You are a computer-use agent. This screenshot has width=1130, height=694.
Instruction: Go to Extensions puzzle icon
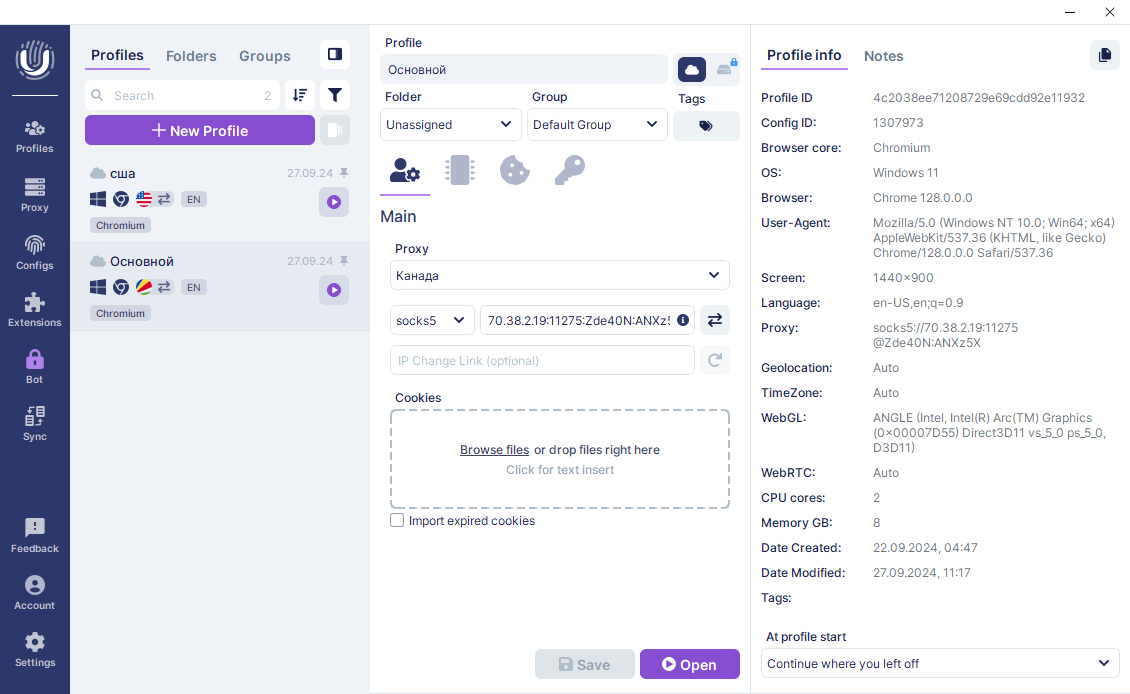[35, 308]
